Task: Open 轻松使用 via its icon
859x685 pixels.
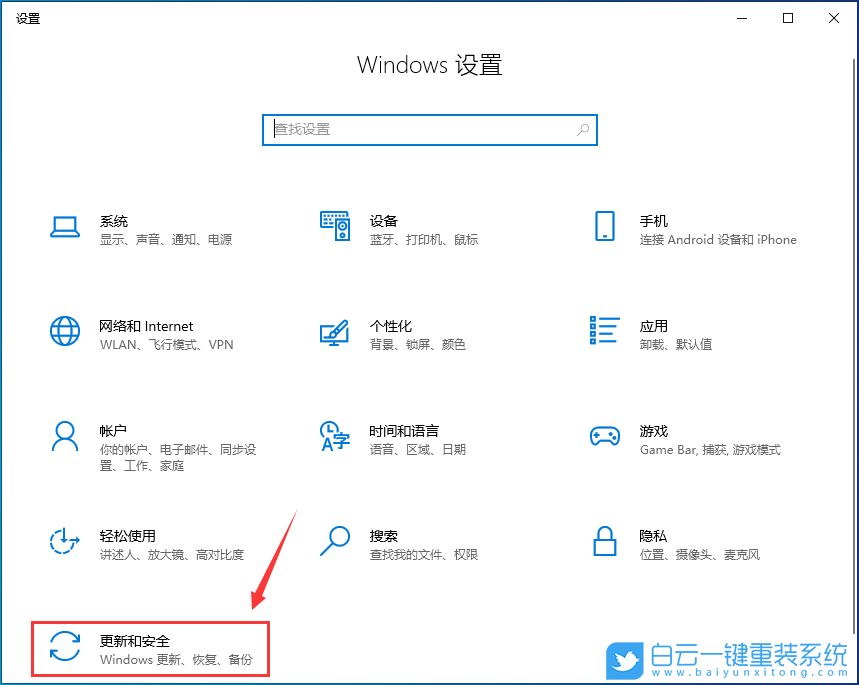Action: [x=64, y=541]
